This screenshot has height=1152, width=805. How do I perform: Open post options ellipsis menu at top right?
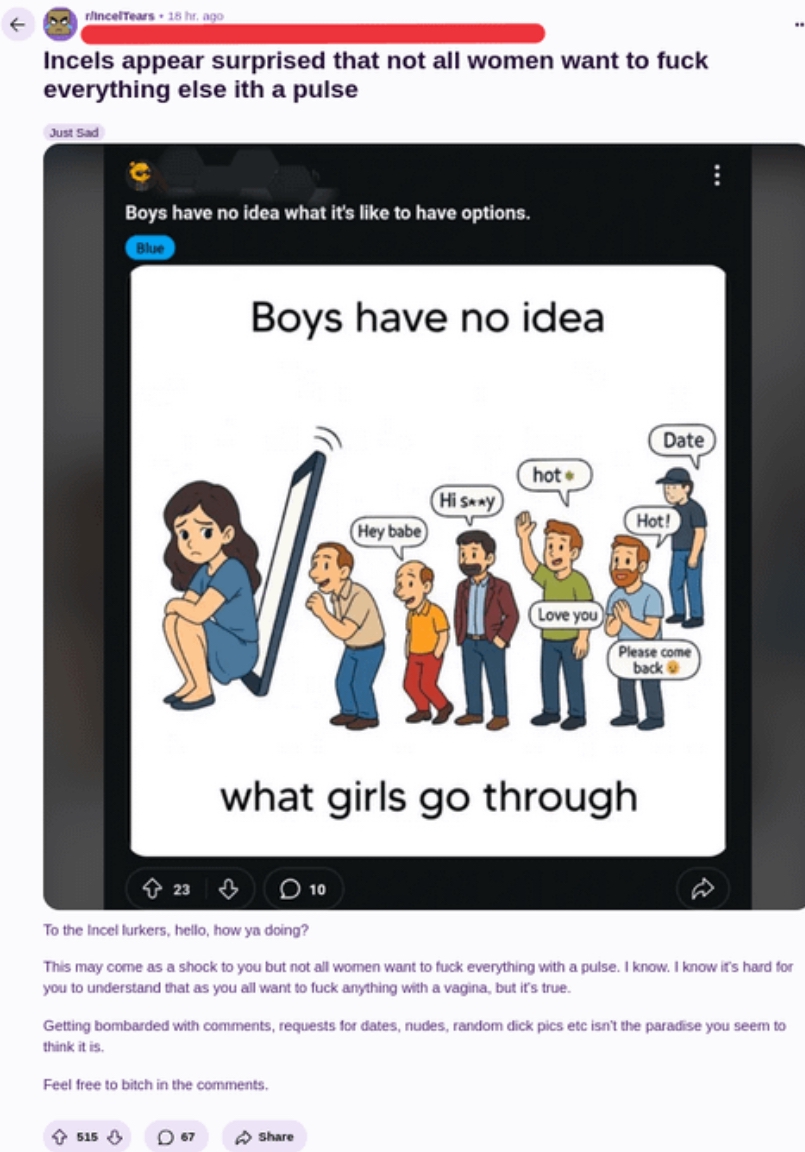[x=798, y=24]
